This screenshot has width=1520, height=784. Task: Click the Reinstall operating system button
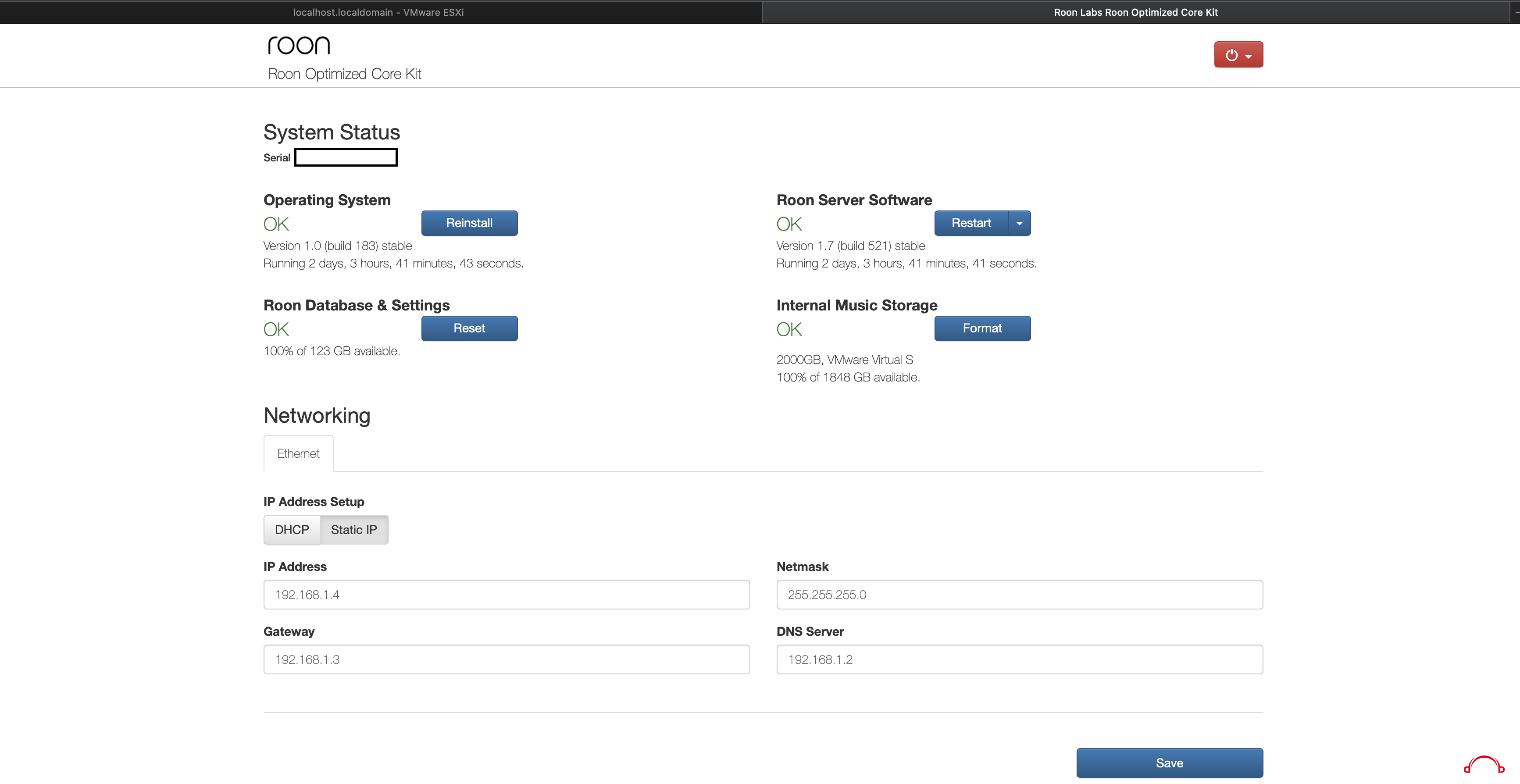(x=469, y=223)
